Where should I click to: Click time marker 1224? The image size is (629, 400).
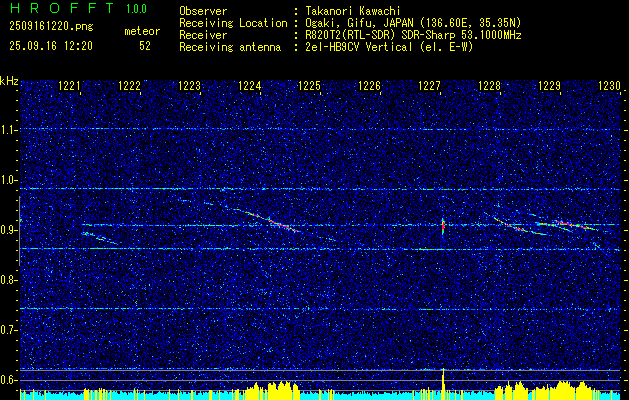pos(250,85)
